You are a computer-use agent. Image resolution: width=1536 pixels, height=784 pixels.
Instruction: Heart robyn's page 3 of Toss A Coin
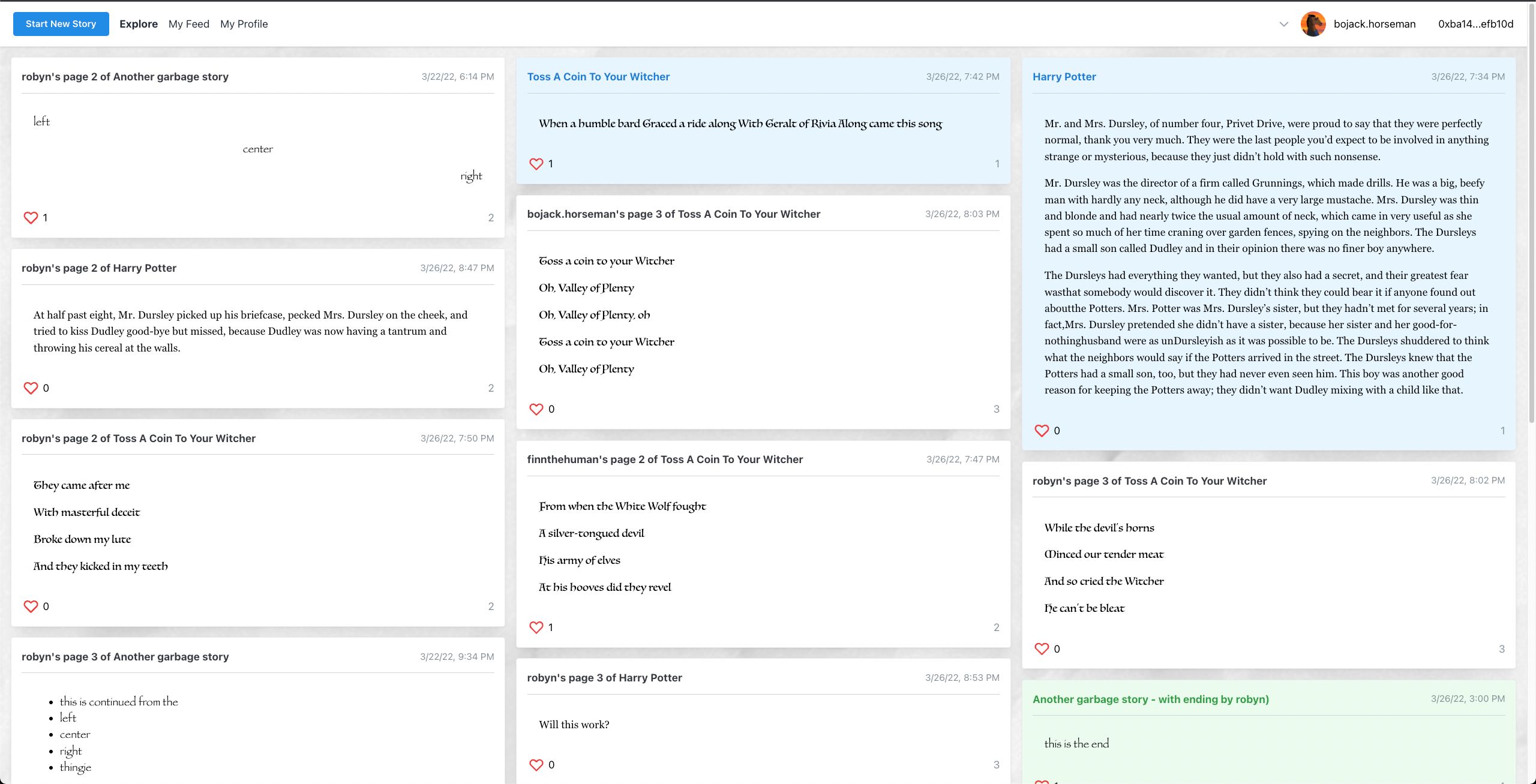[x=1042, y=649]
